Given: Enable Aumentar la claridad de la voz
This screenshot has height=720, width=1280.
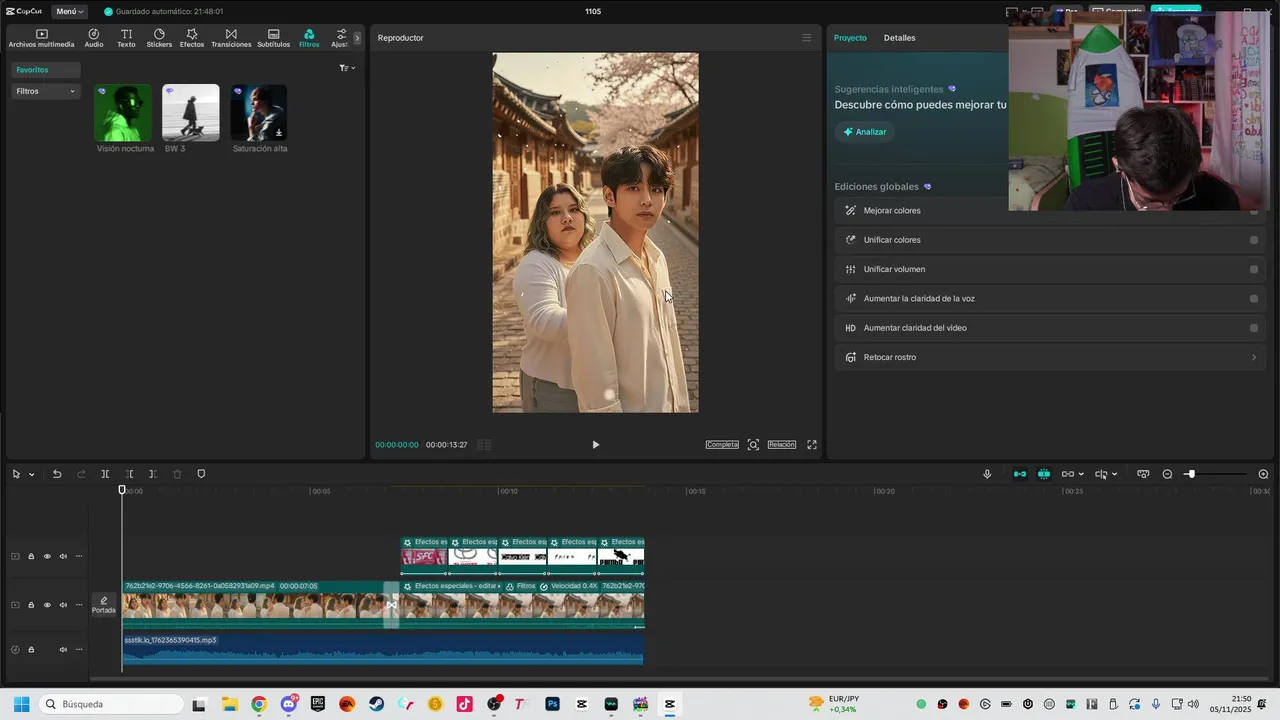Looking at the screenshot, I should click(1254, 299).
